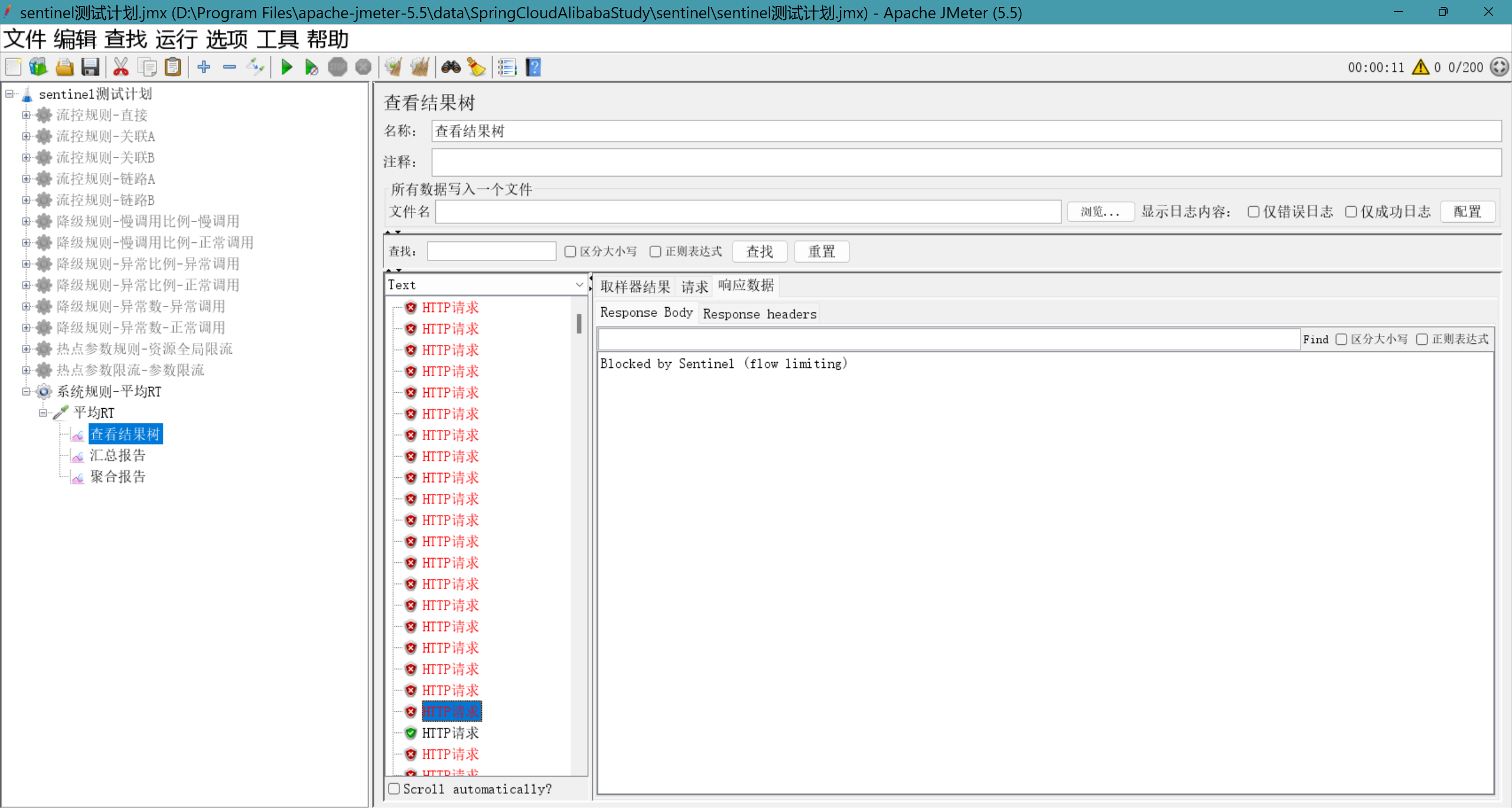The width and height of the screenshot is (1512, 808).
Task: Switch to Response headers tab
Action: (759, 314)
